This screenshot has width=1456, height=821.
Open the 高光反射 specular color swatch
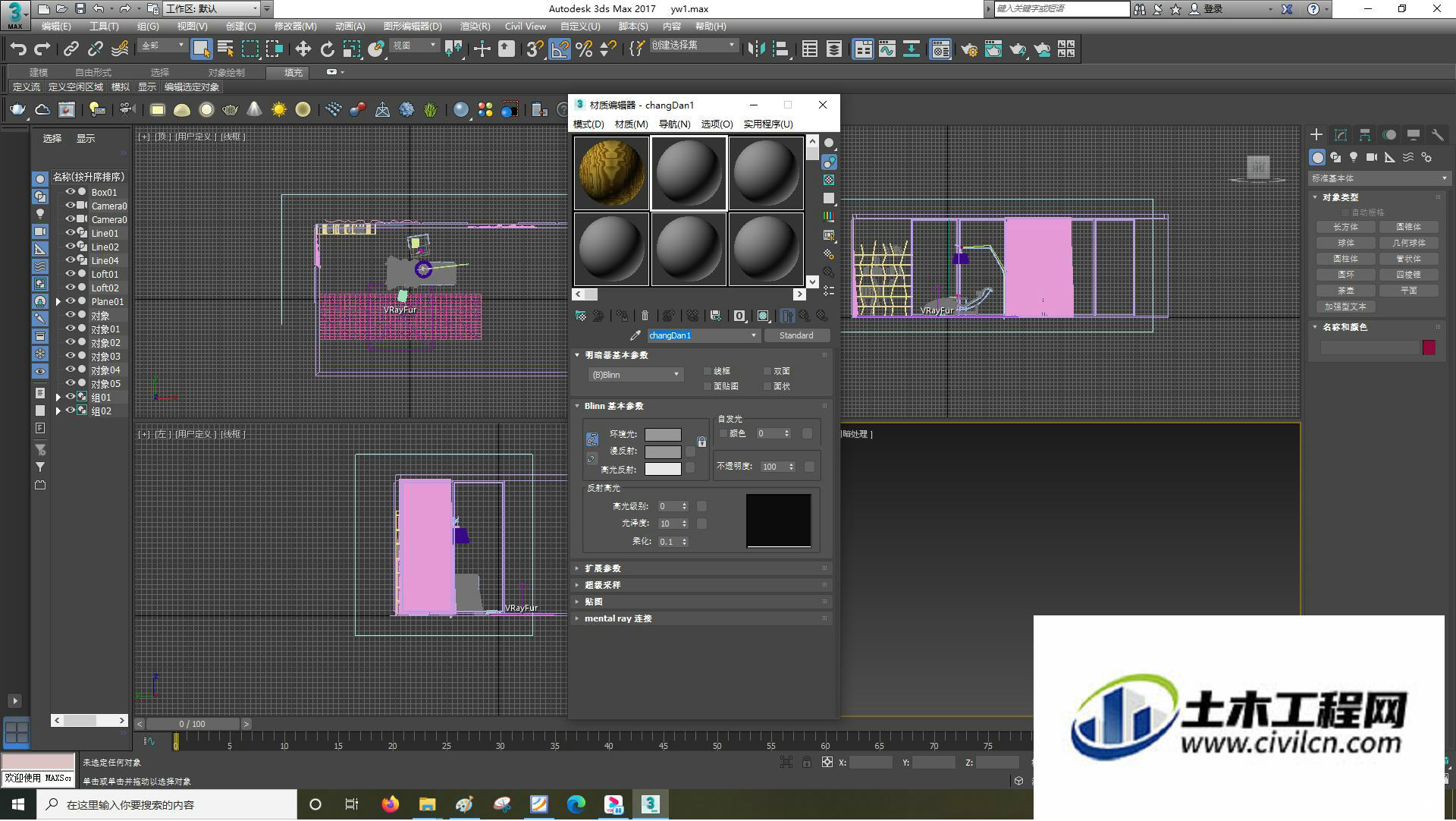(663, 470)
